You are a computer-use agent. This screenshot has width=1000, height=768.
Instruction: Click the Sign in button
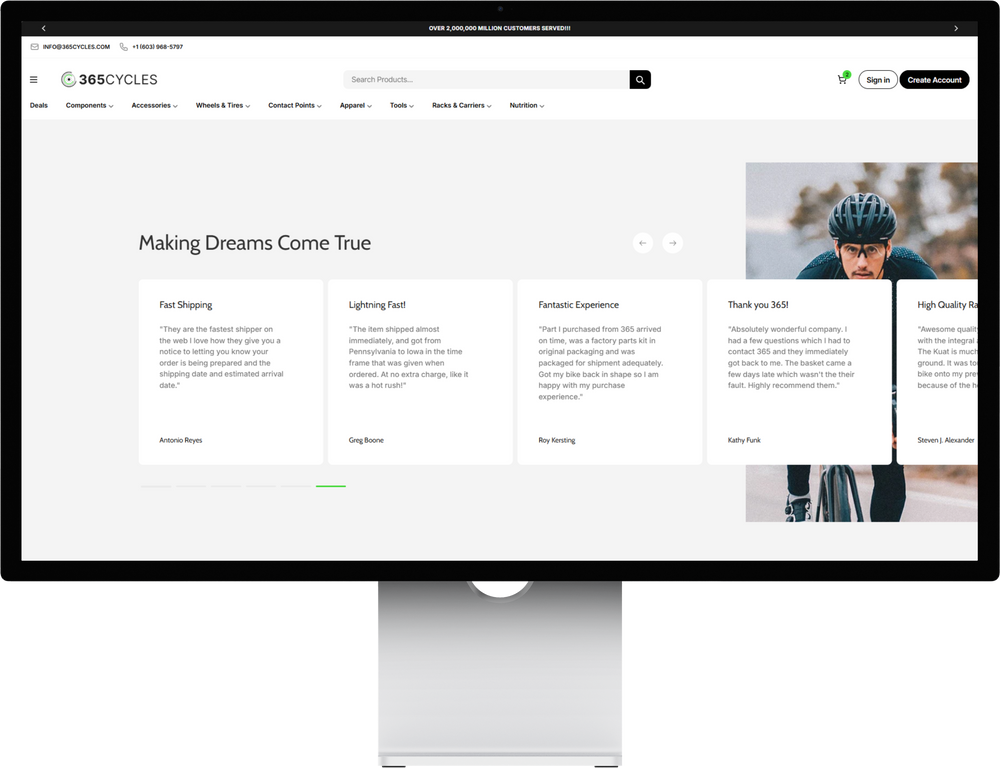pos(878,80)
